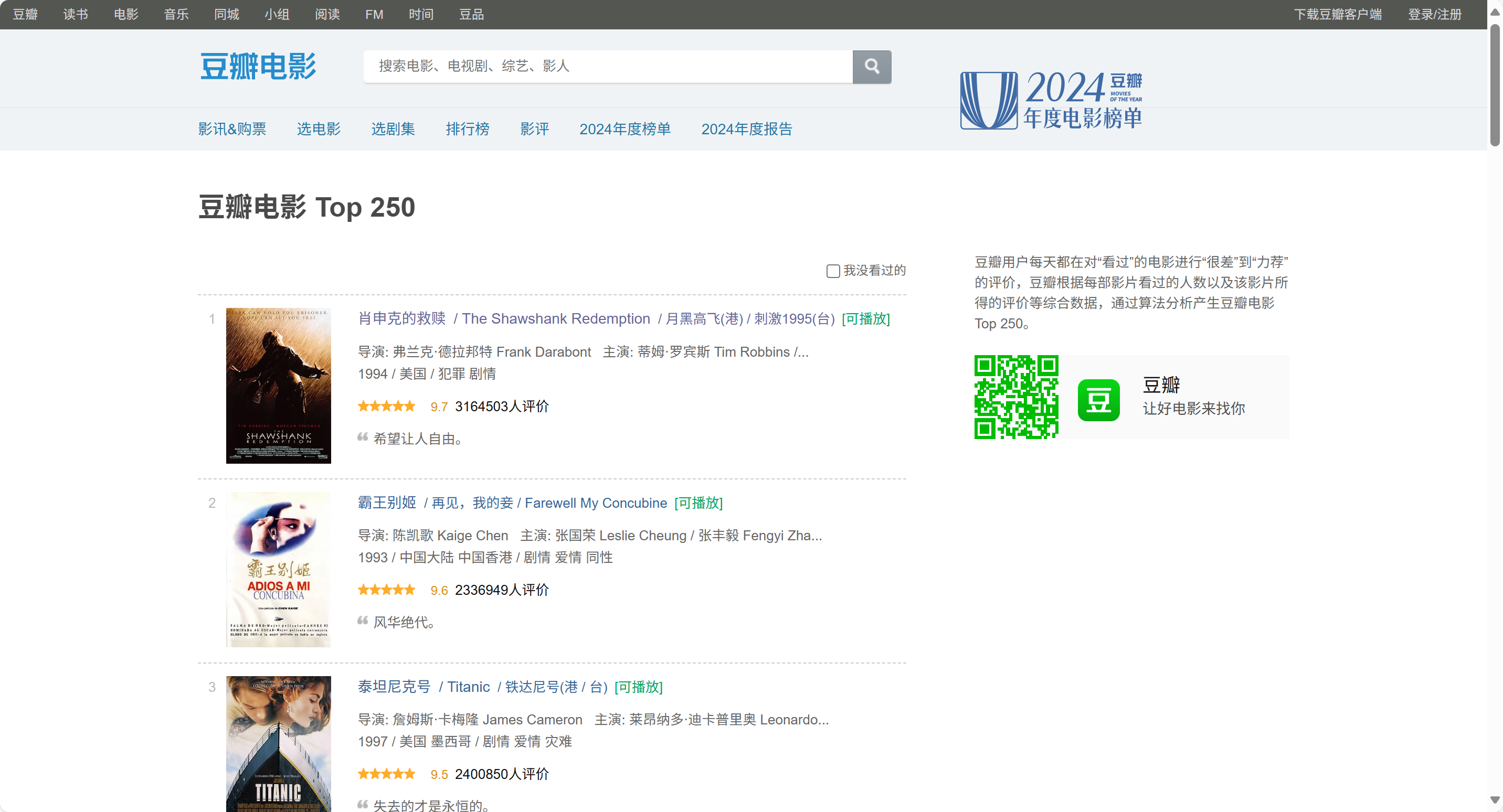
Task: Focus the movie search input field
Action: click(607, 67)
